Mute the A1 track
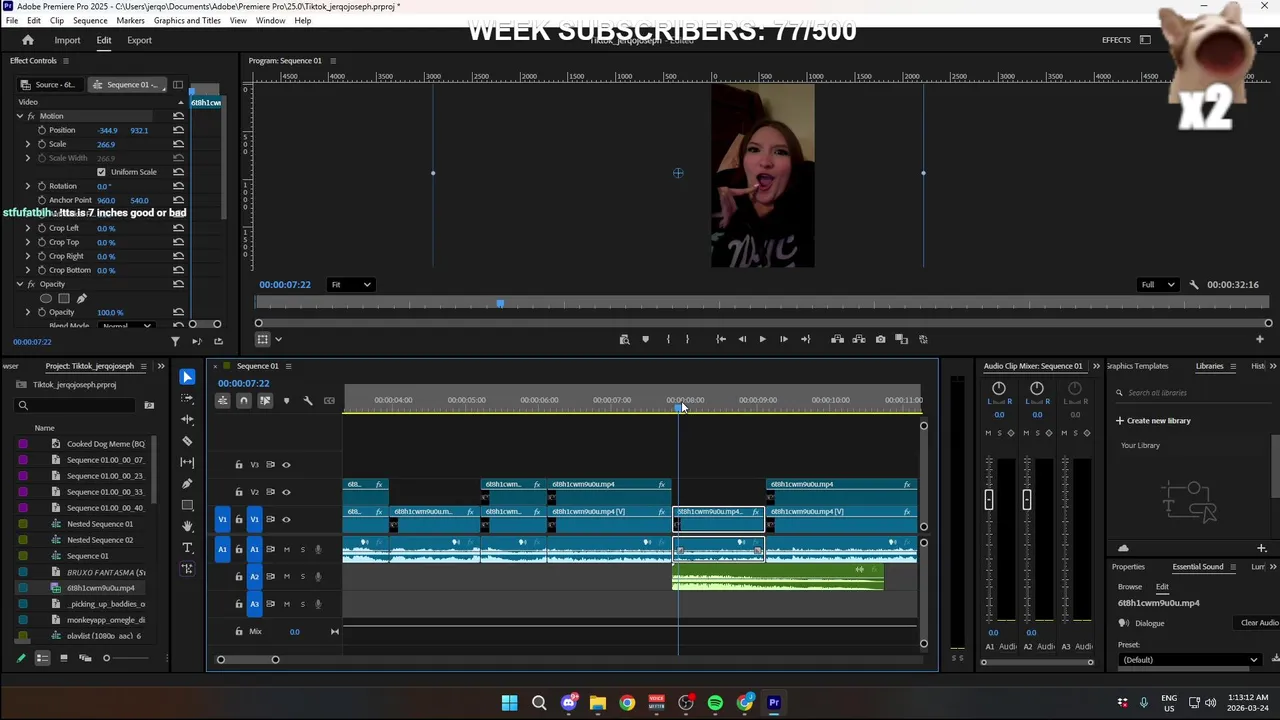Screen dimensions: 1280x720 287,549
